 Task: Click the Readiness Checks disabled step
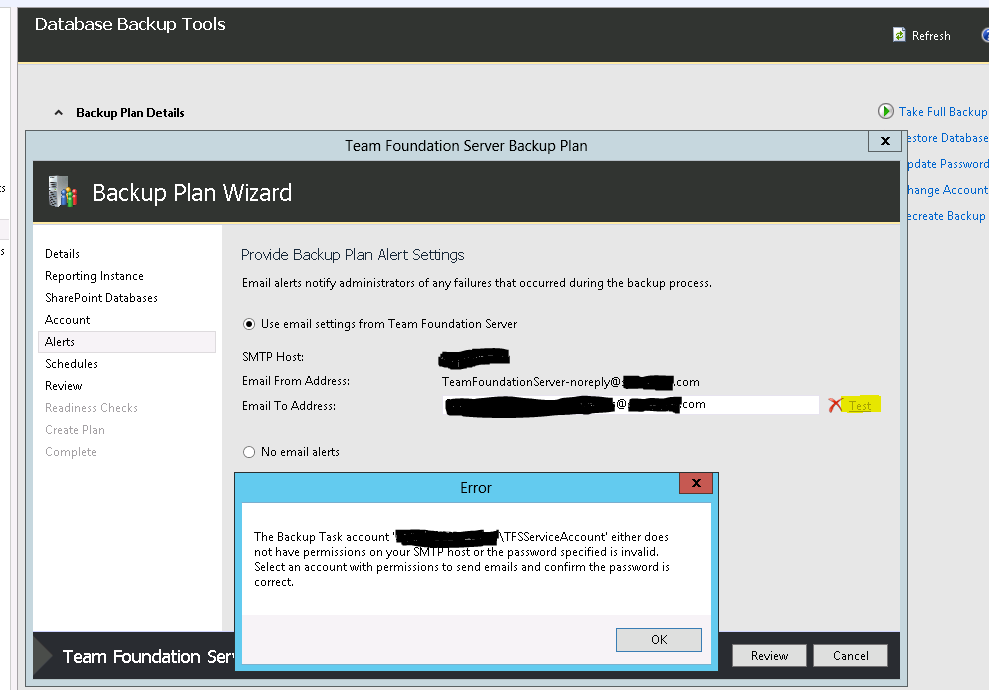(x=91, y=408)
